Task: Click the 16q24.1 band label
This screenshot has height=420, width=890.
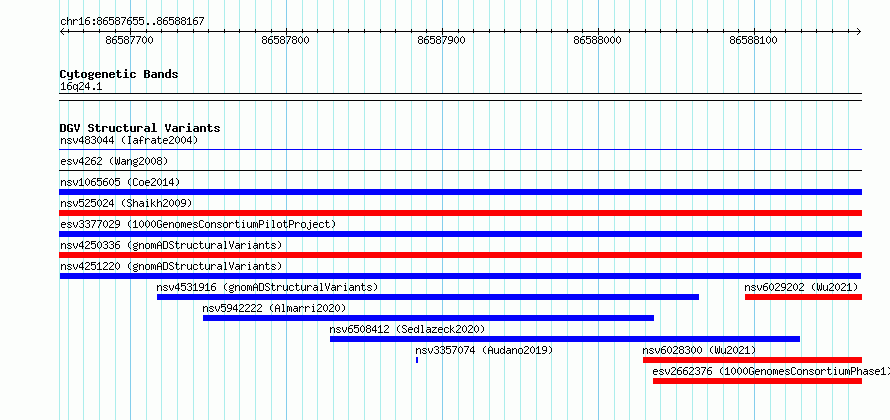Action: tap(81, 87)
